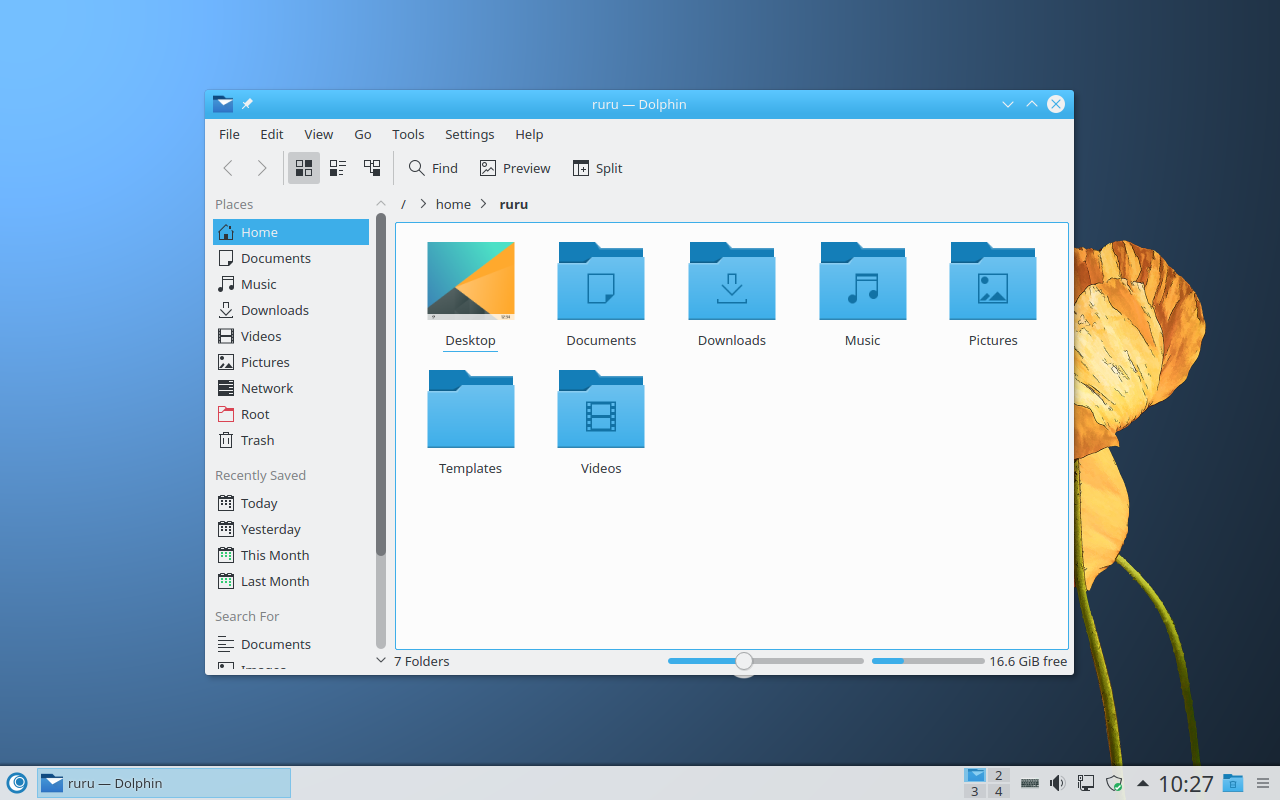Click the Find search icon
The height and width of the screenshot is (800, 1280).
pyautogui.click(x=418, y=168)
